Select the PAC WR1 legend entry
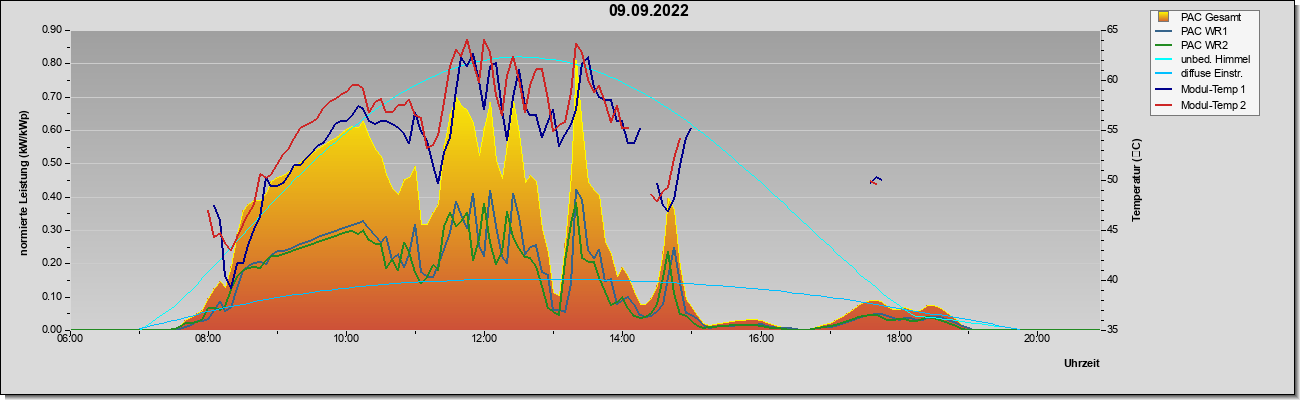 pos(1203,31)
